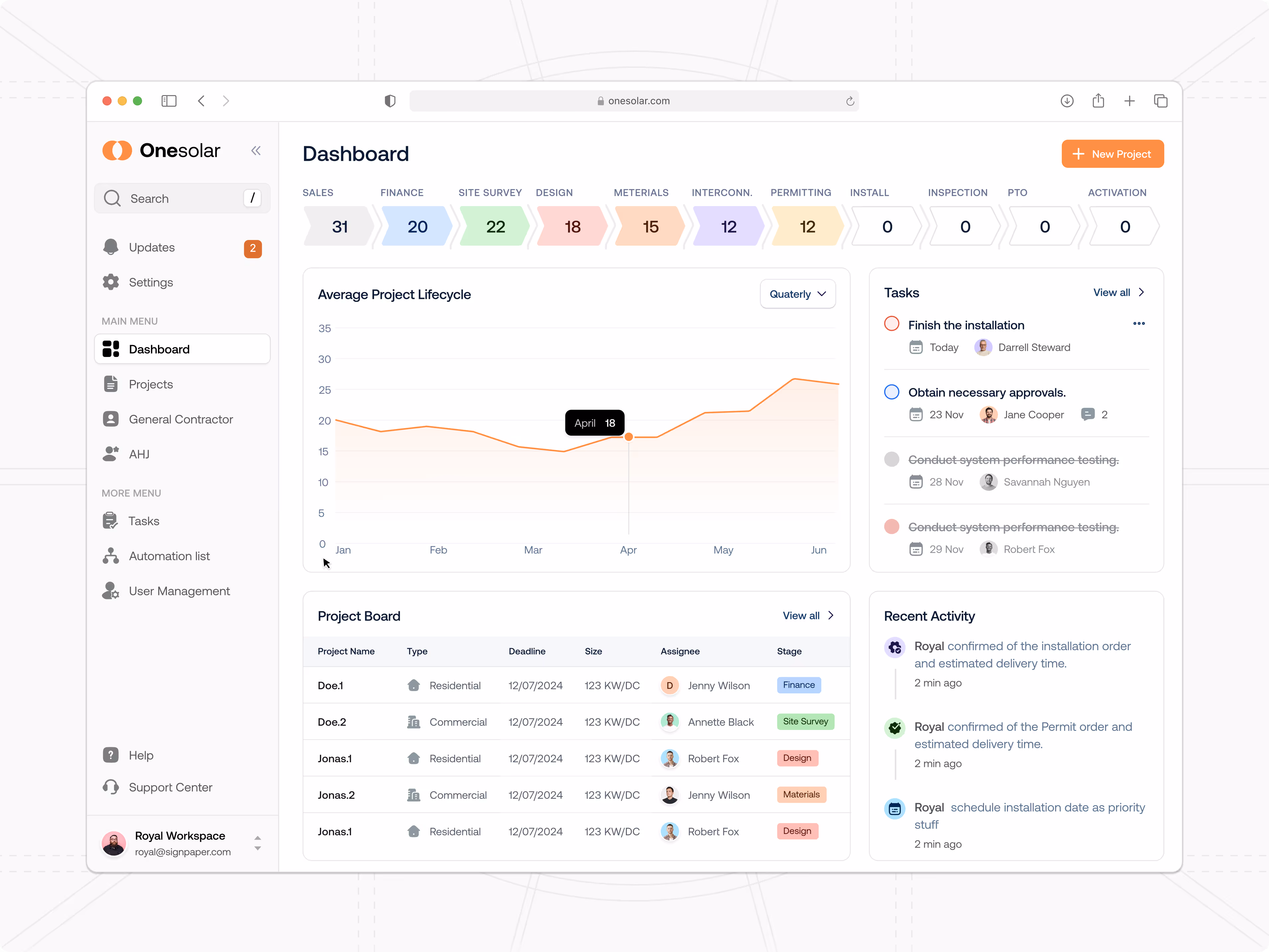Image resolution: width=1269 pixels, height=952 pixels.
Task: Uncheck the 28 Nov performance testing task
Action: click(892, 459)
